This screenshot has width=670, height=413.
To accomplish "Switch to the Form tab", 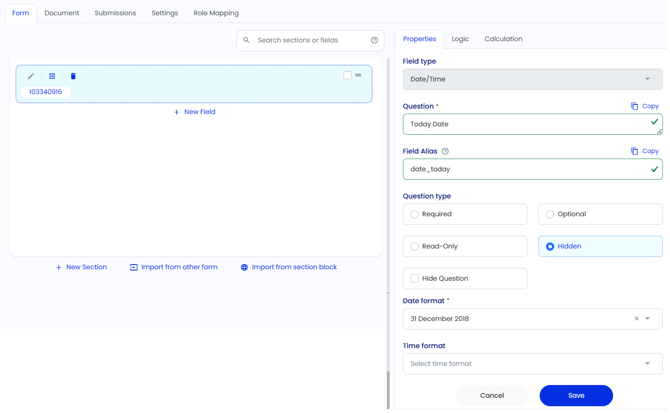I will (x=21, y=13).
